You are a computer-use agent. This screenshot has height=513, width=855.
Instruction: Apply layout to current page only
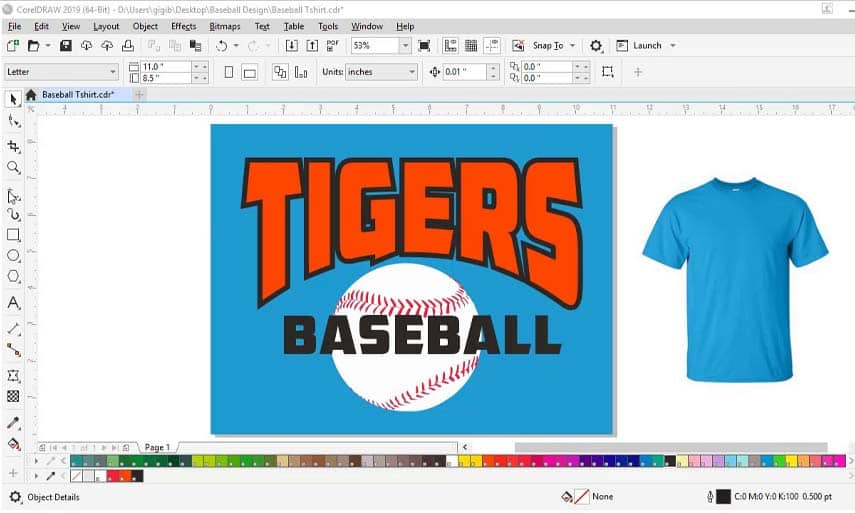[x=301, y=72]
